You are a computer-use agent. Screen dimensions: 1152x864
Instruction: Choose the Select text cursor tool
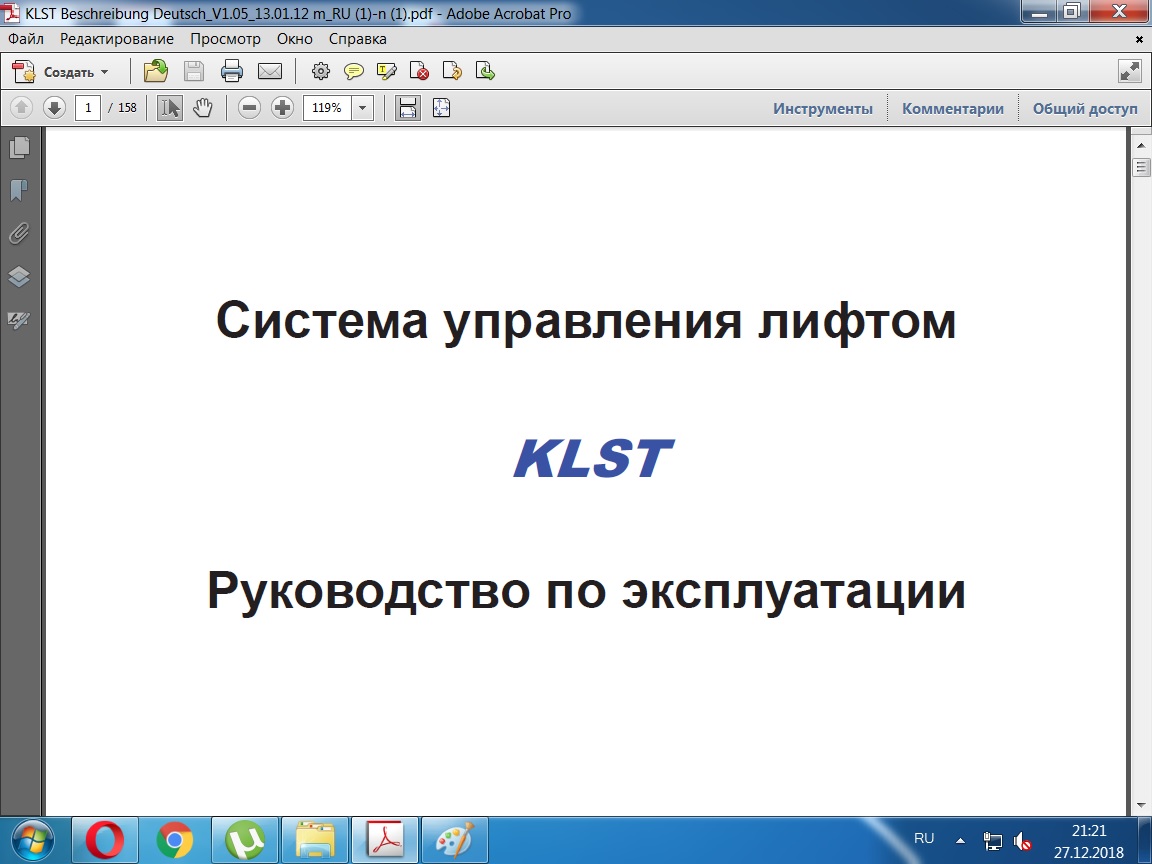pos(170,108)
